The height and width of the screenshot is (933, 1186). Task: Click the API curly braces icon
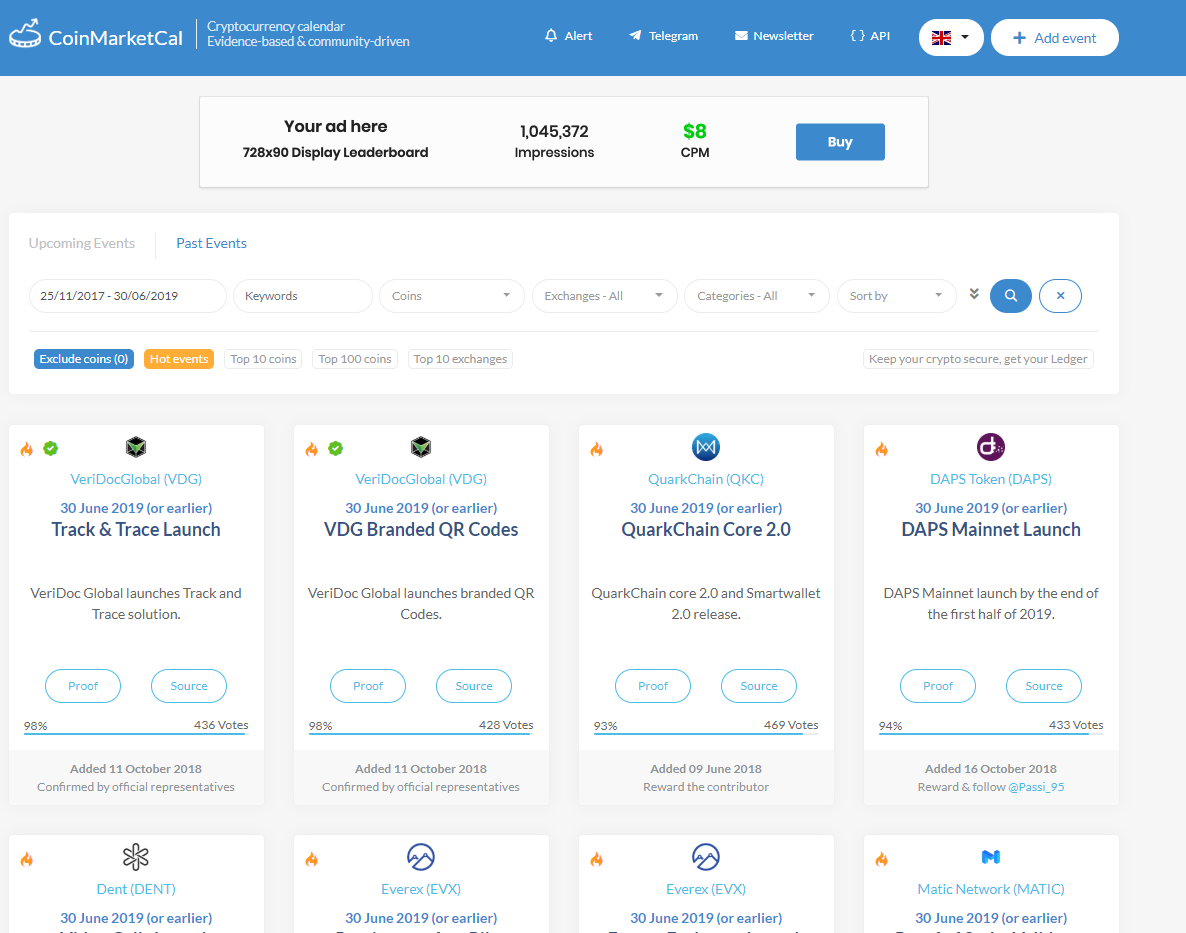tap(857, 36)
